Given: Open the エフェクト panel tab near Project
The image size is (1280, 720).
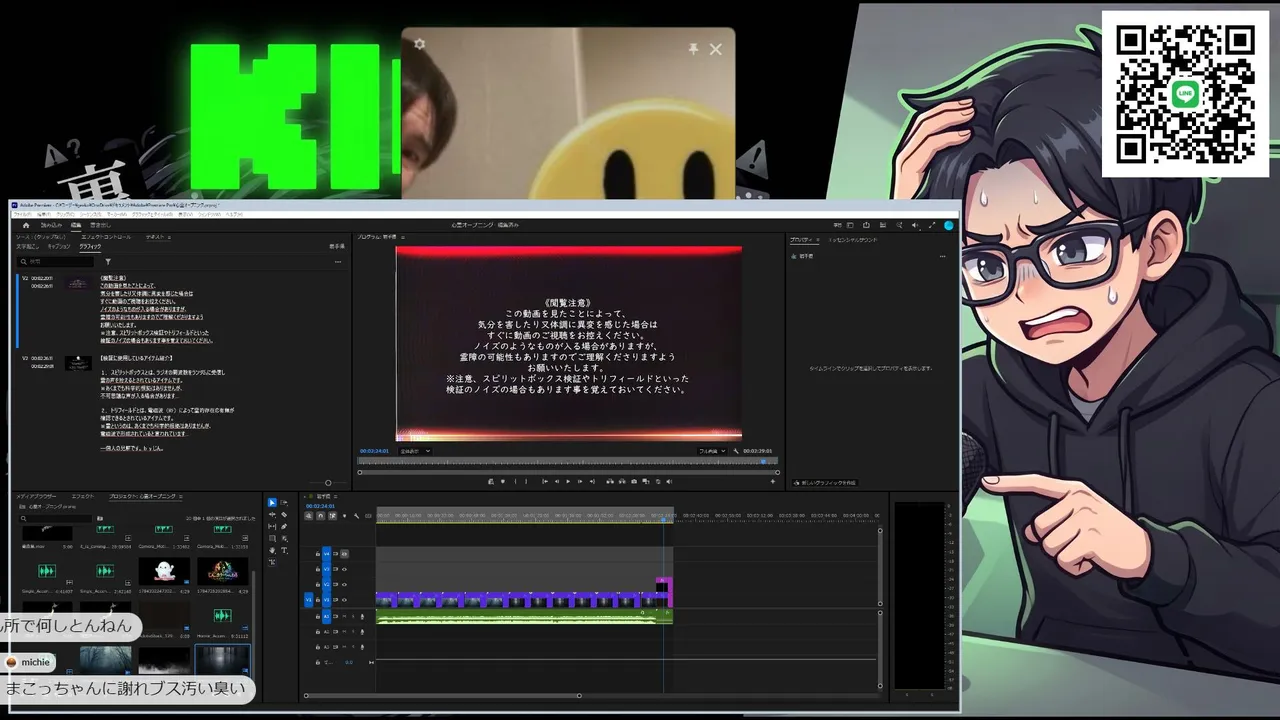Looking at the screenshot, I should pyautogui.click(x=83, y=496).
